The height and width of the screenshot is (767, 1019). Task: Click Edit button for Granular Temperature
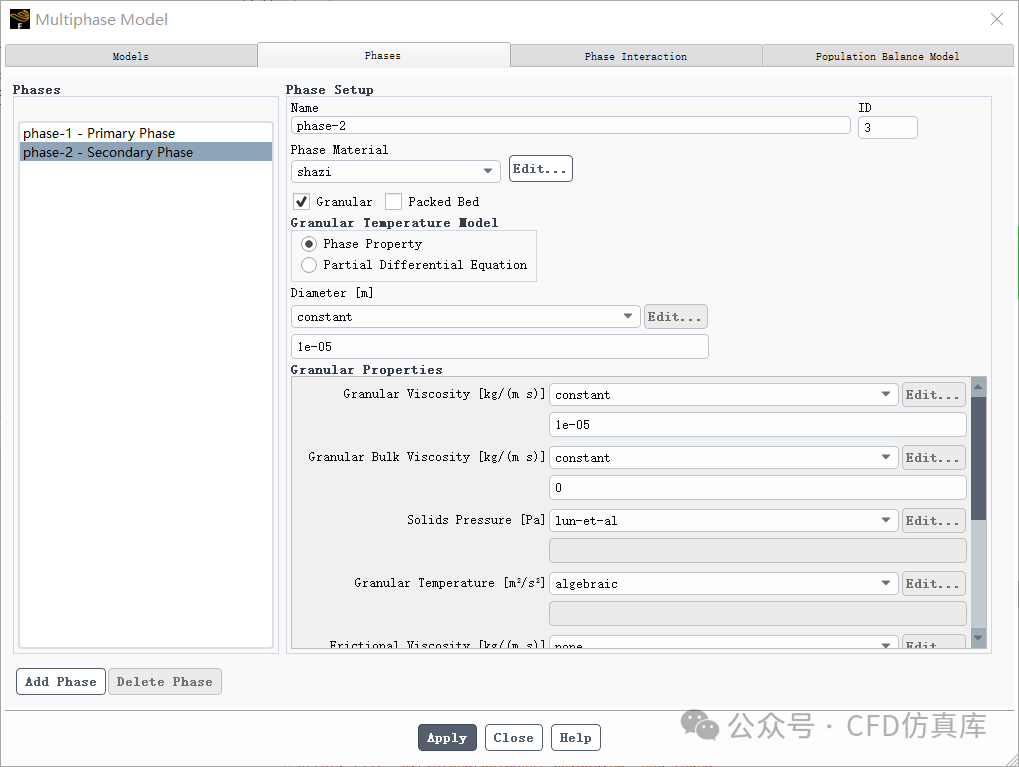pyautogui.click(x=933, y=584)
